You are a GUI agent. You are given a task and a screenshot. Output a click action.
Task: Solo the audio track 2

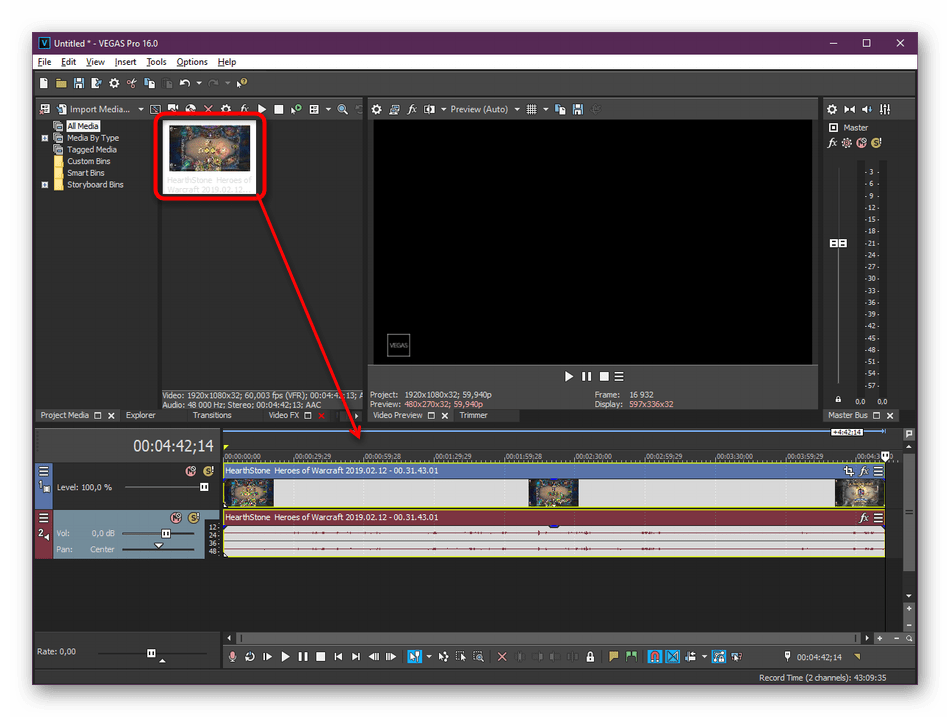[x=192, y=518]
